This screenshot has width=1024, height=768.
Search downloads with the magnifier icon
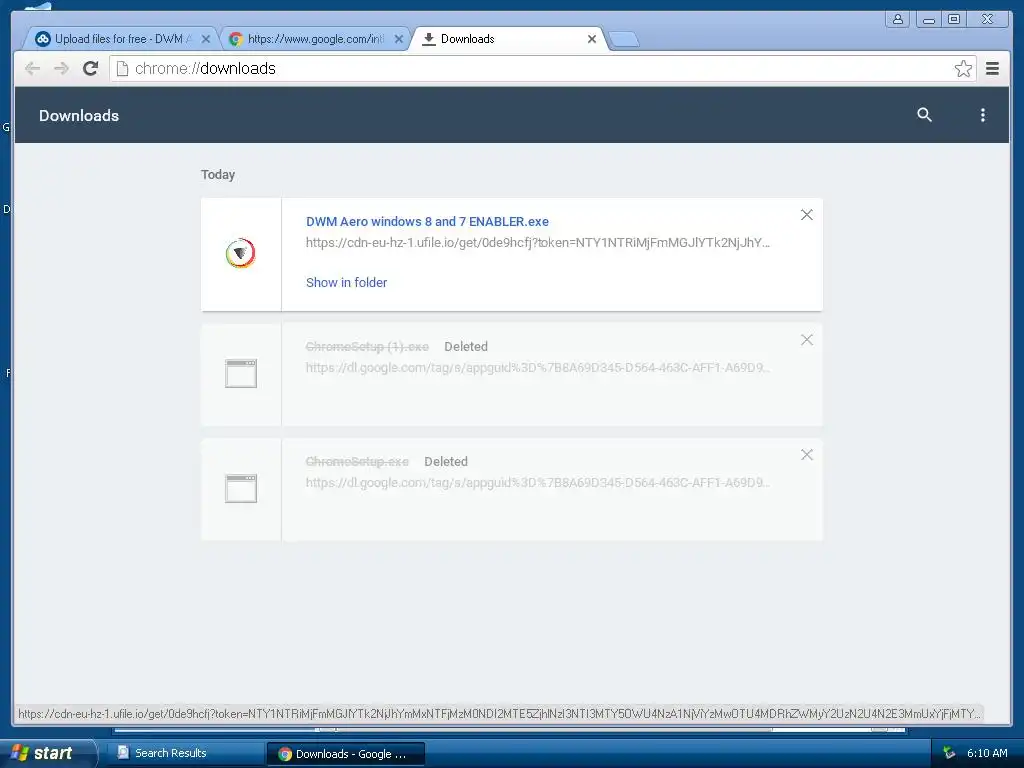pyautogui.click(x=924, y=115)
